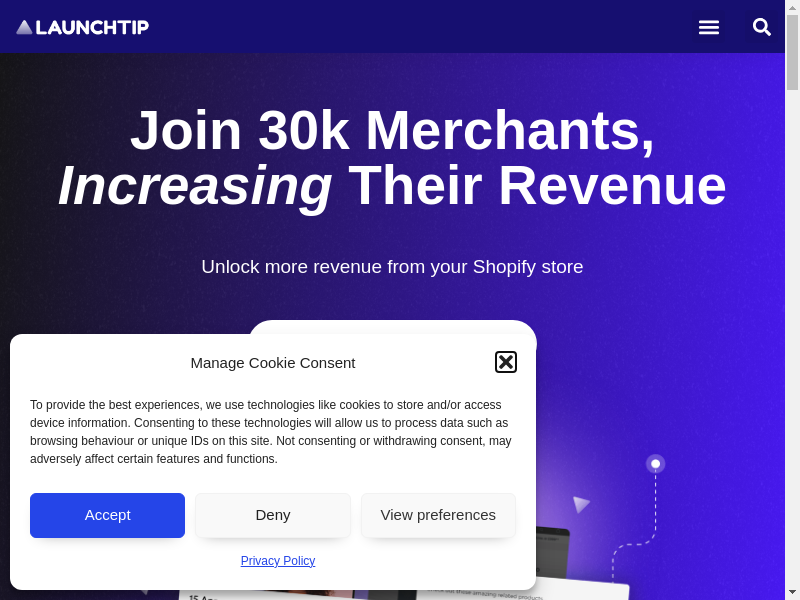Click the paper plane icon in hero

pyautogui.click(x=580, y=504)
